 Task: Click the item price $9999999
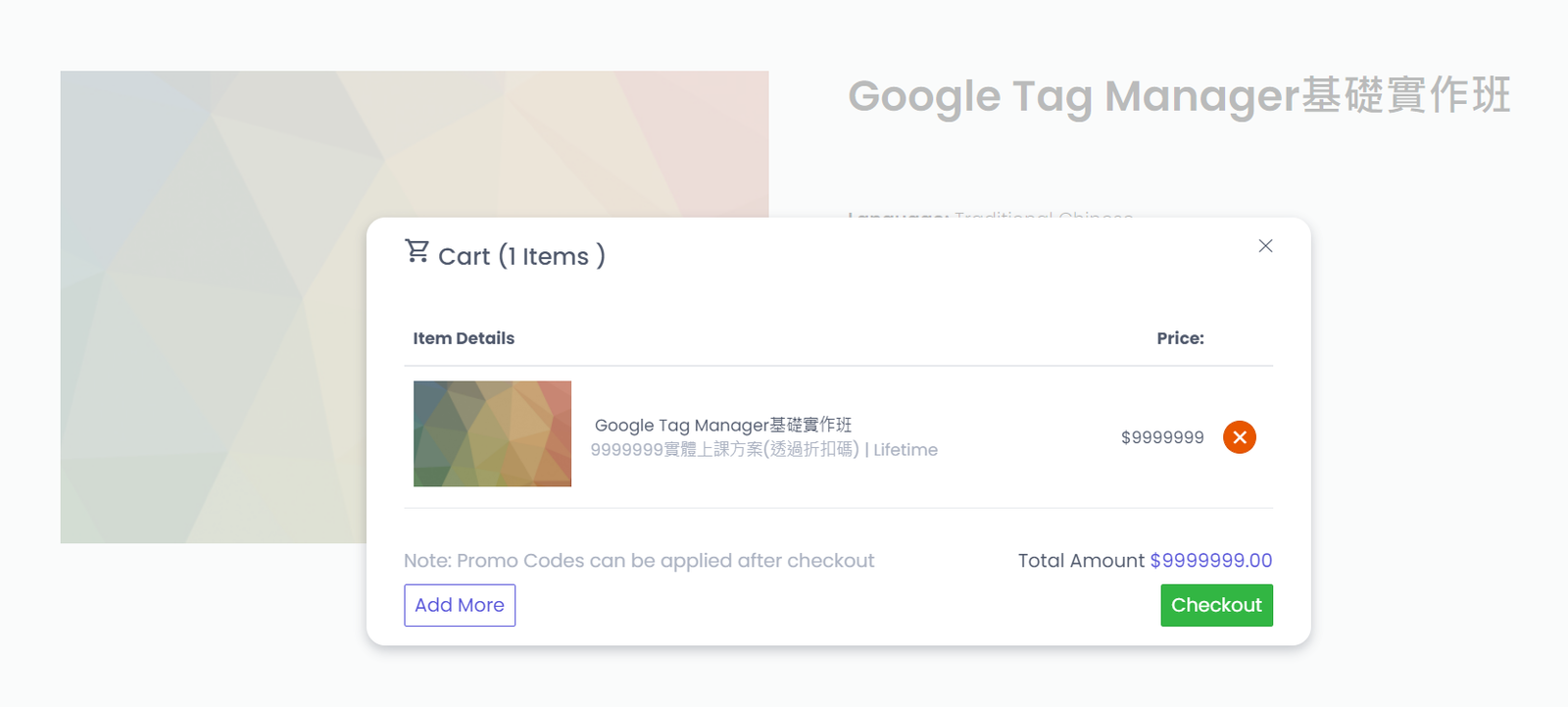(x=1162, y=437)
